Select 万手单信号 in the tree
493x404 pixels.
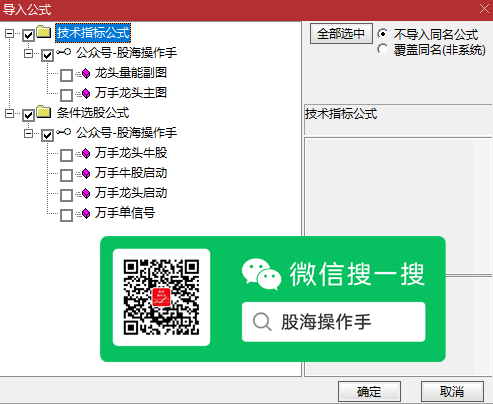125,213
